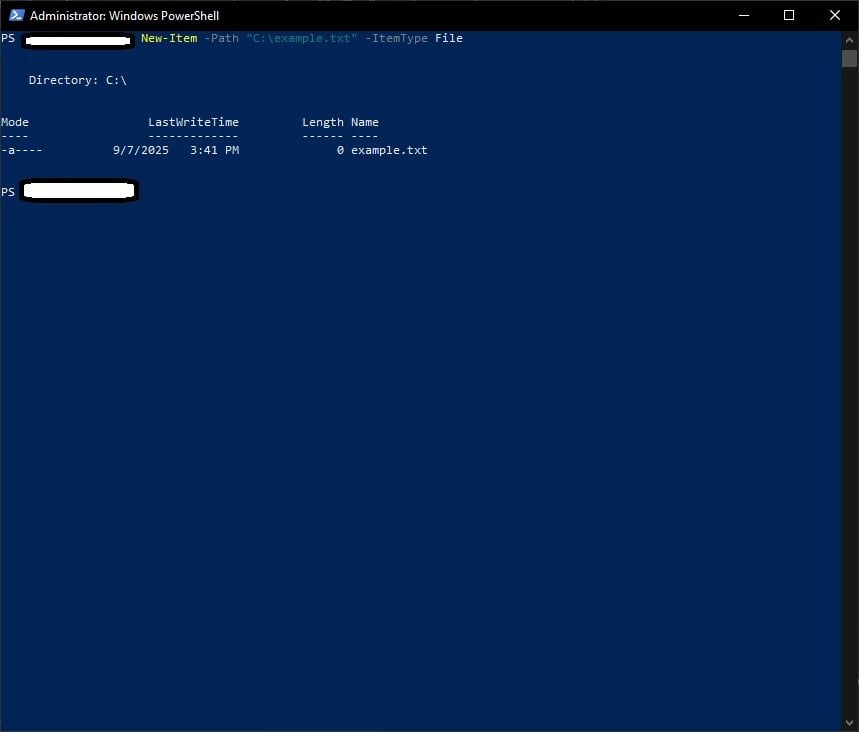Click the window title text

(x=124, y=16)
